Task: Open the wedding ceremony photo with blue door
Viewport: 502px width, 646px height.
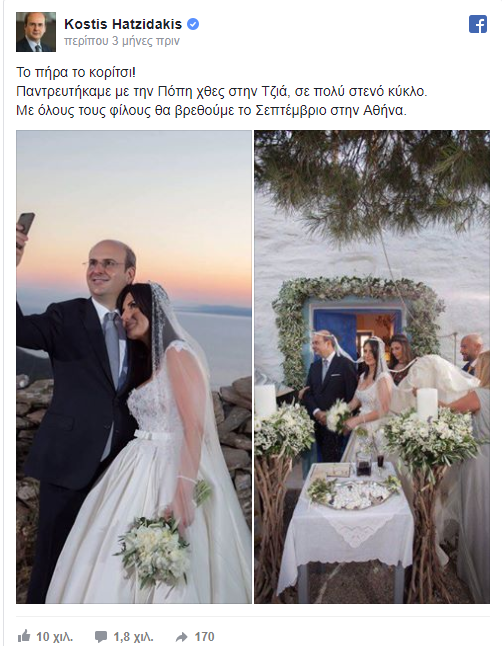Action: (x=372, y=367)
